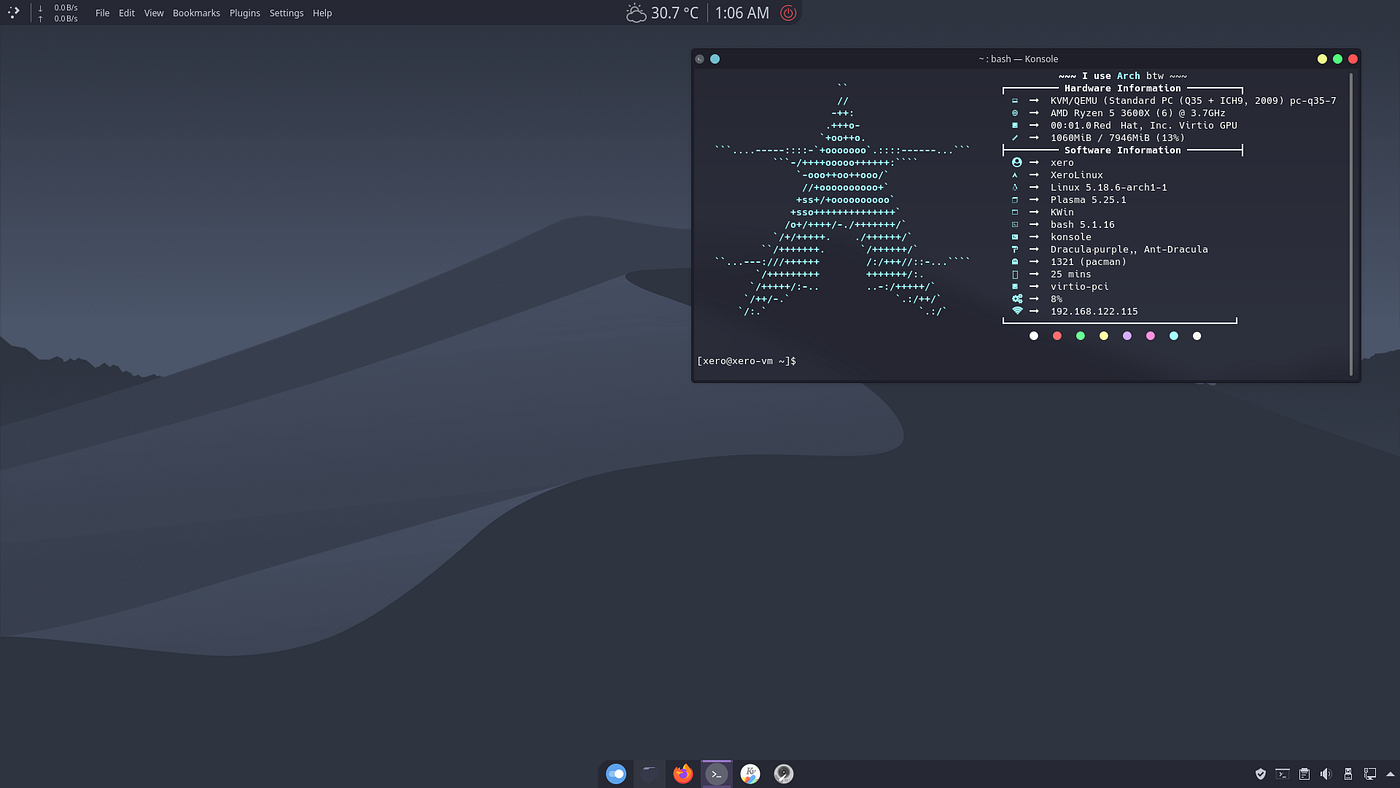Viewport: 1400px width, 788px height.
Task: Click the volume speaker tray icon
Action: (x=1326, y=774)
